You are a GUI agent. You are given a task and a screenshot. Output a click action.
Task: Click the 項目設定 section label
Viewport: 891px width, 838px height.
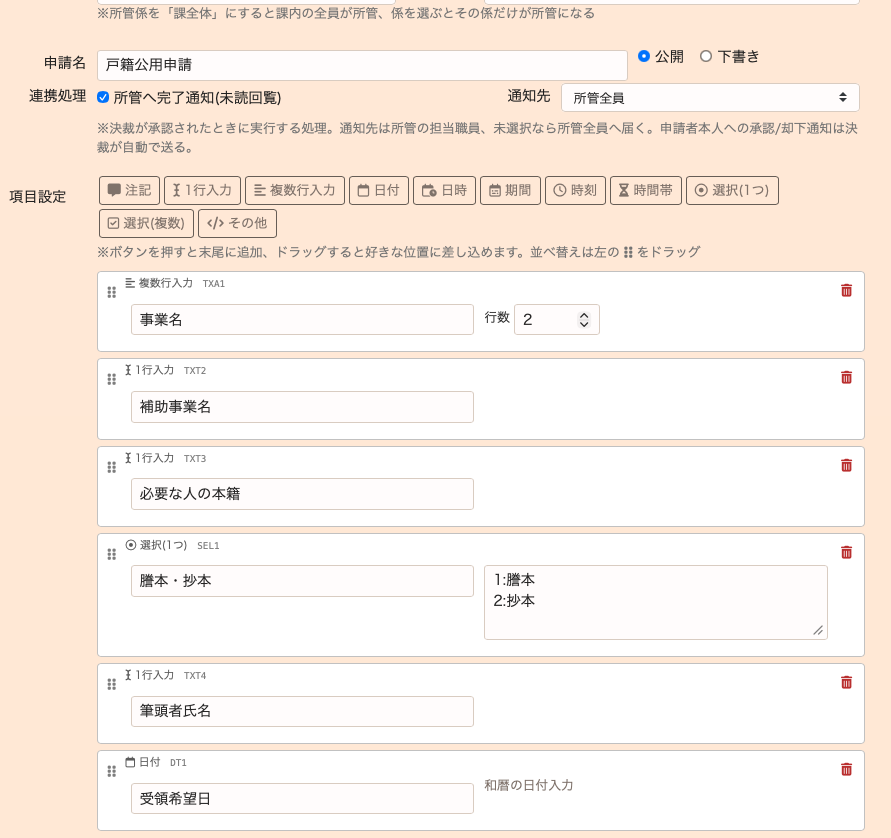pos(38,197)
